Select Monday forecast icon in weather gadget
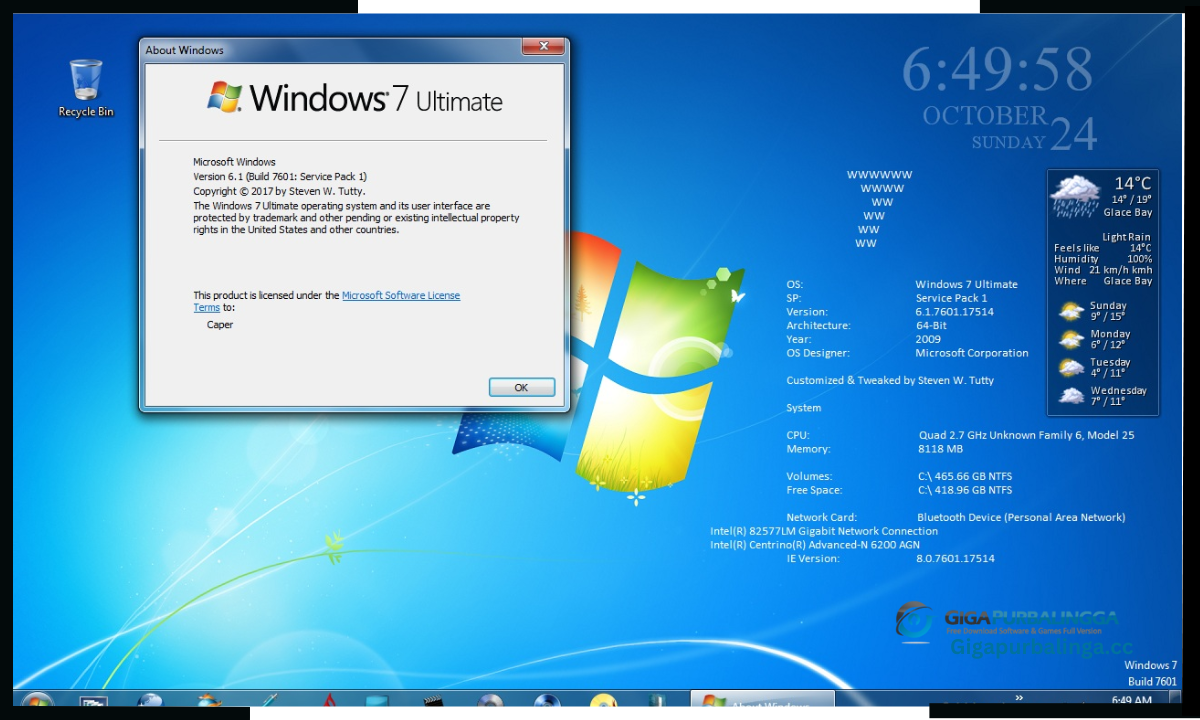 [x=1071, y=339]
